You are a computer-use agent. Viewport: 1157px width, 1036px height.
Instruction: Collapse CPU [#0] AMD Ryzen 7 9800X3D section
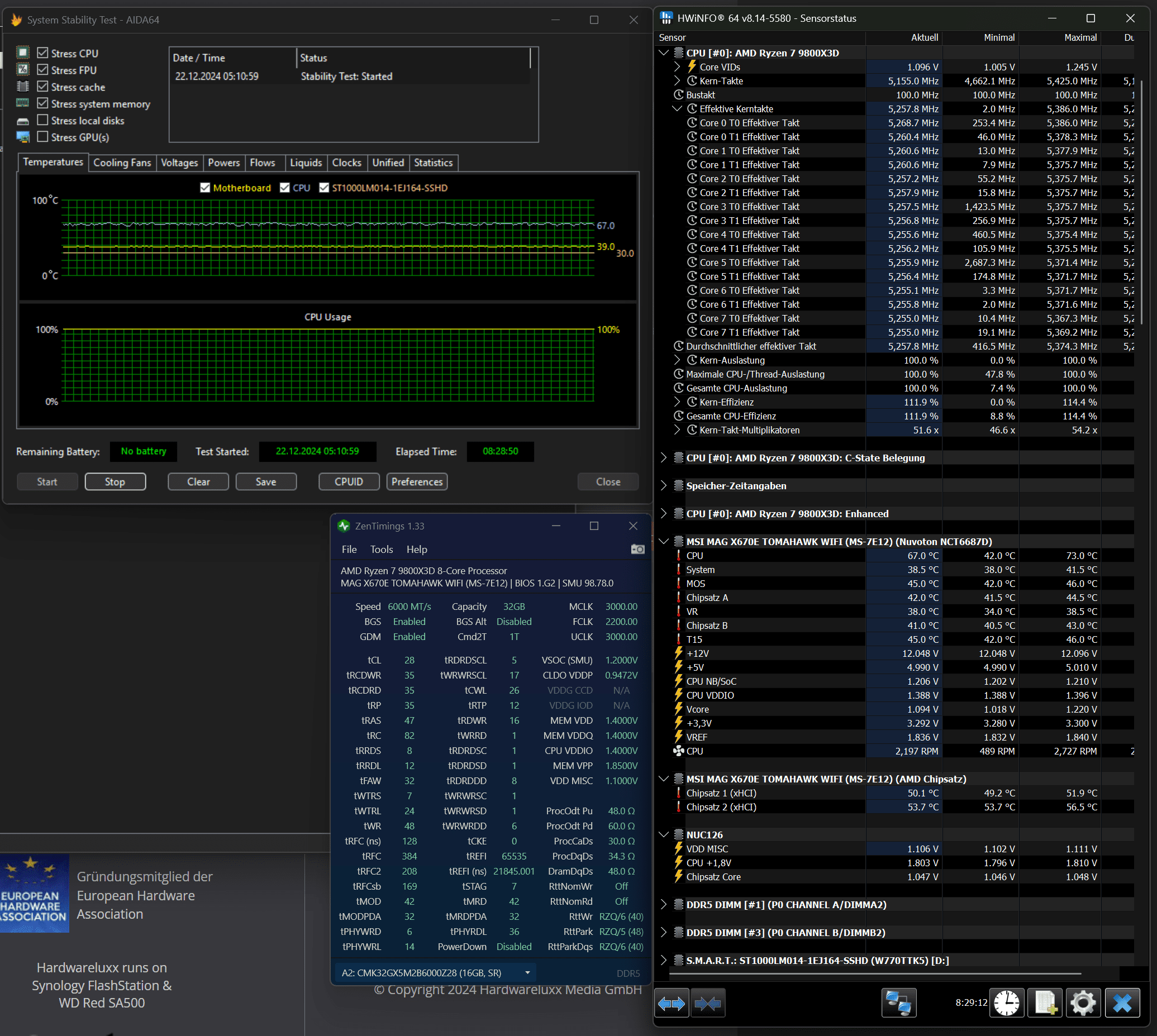(663, 53)
